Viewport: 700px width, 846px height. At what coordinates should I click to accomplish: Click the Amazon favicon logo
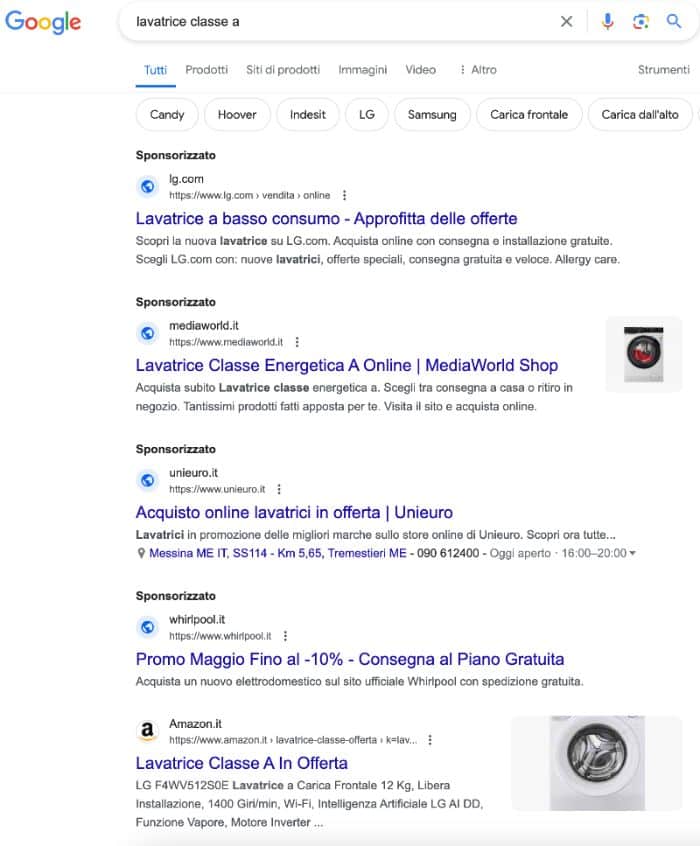coord(147,731)
